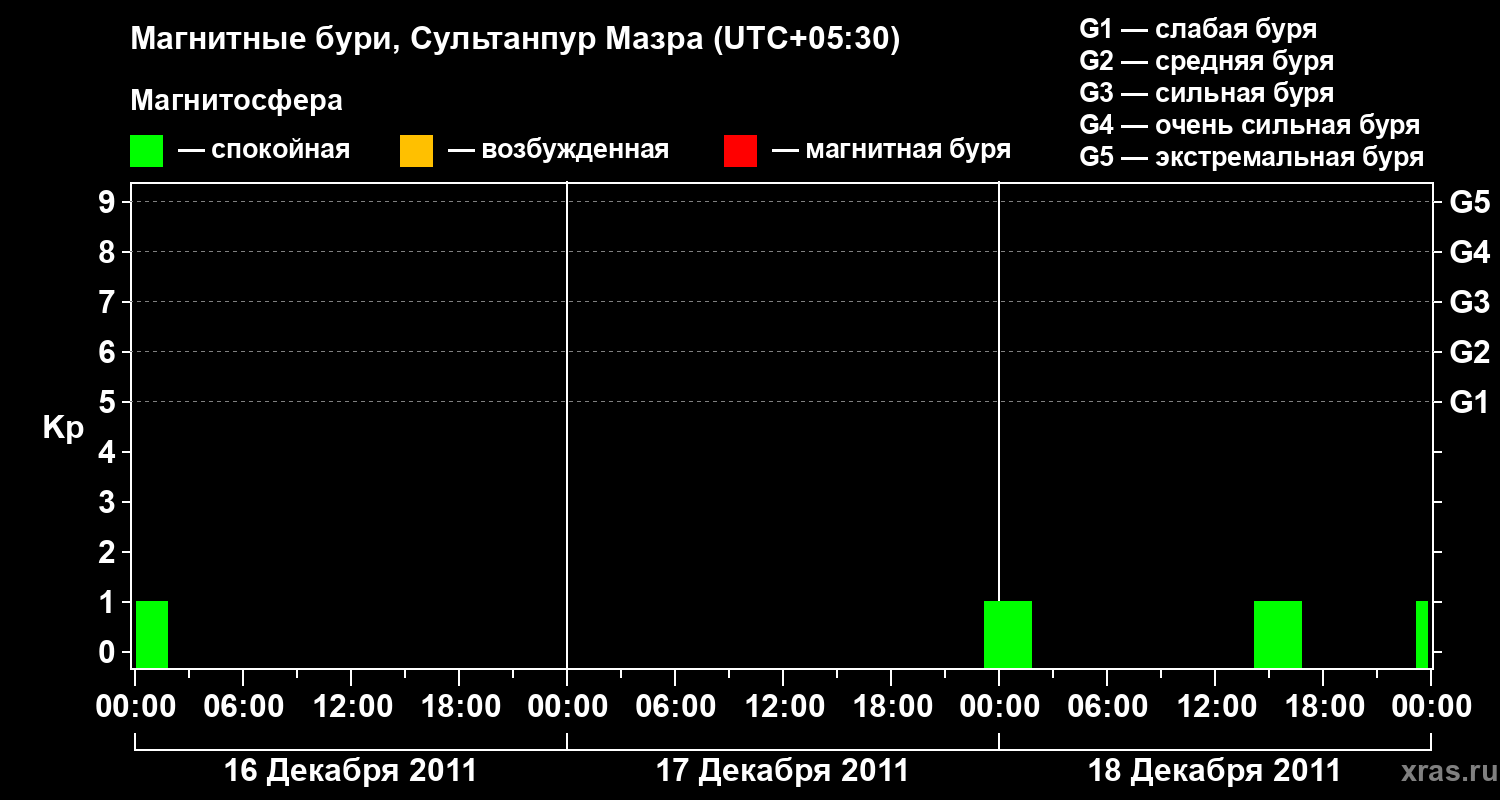Click the '— возбужденная' legend label

[x=558, y=151]
